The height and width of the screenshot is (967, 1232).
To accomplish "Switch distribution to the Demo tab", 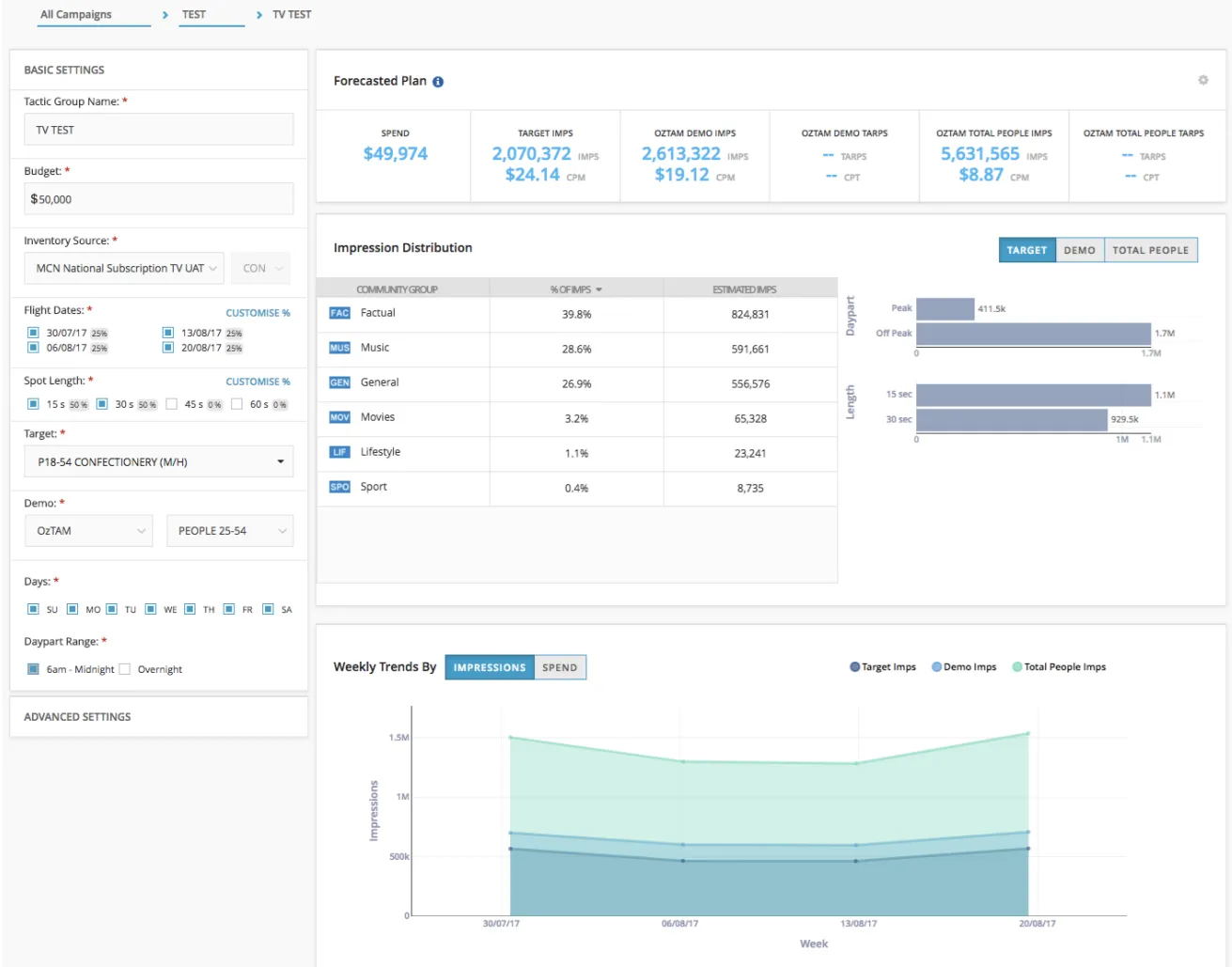I will [x=1080, y=250].
